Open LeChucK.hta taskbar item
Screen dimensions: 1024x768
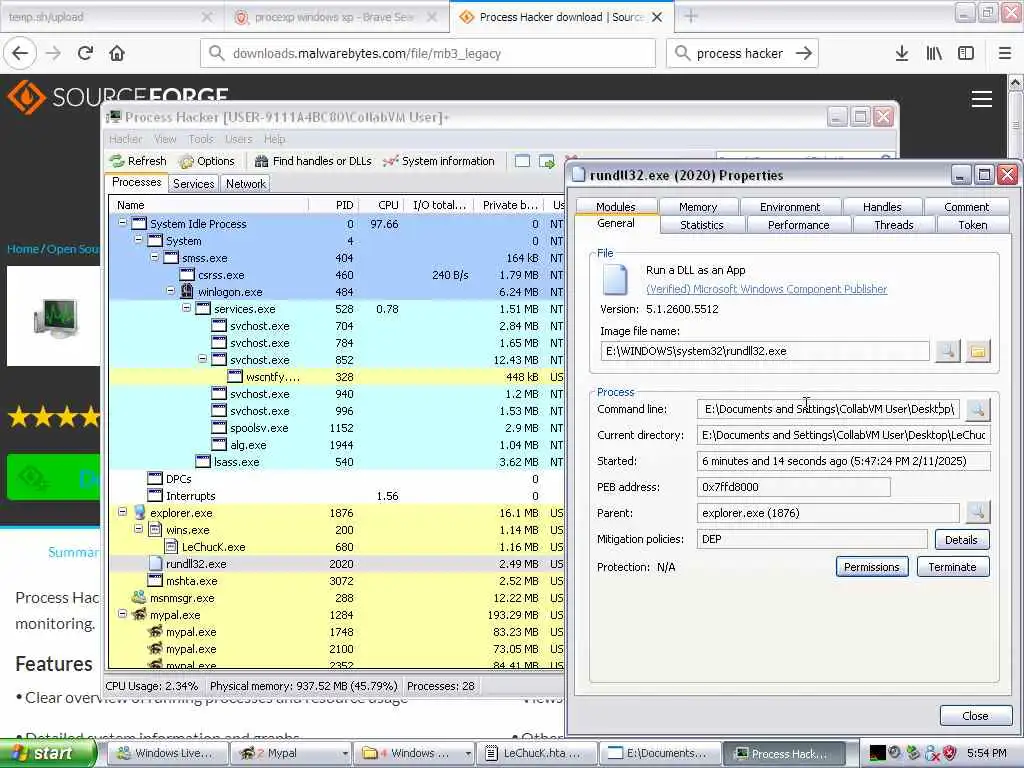(536, 754)
